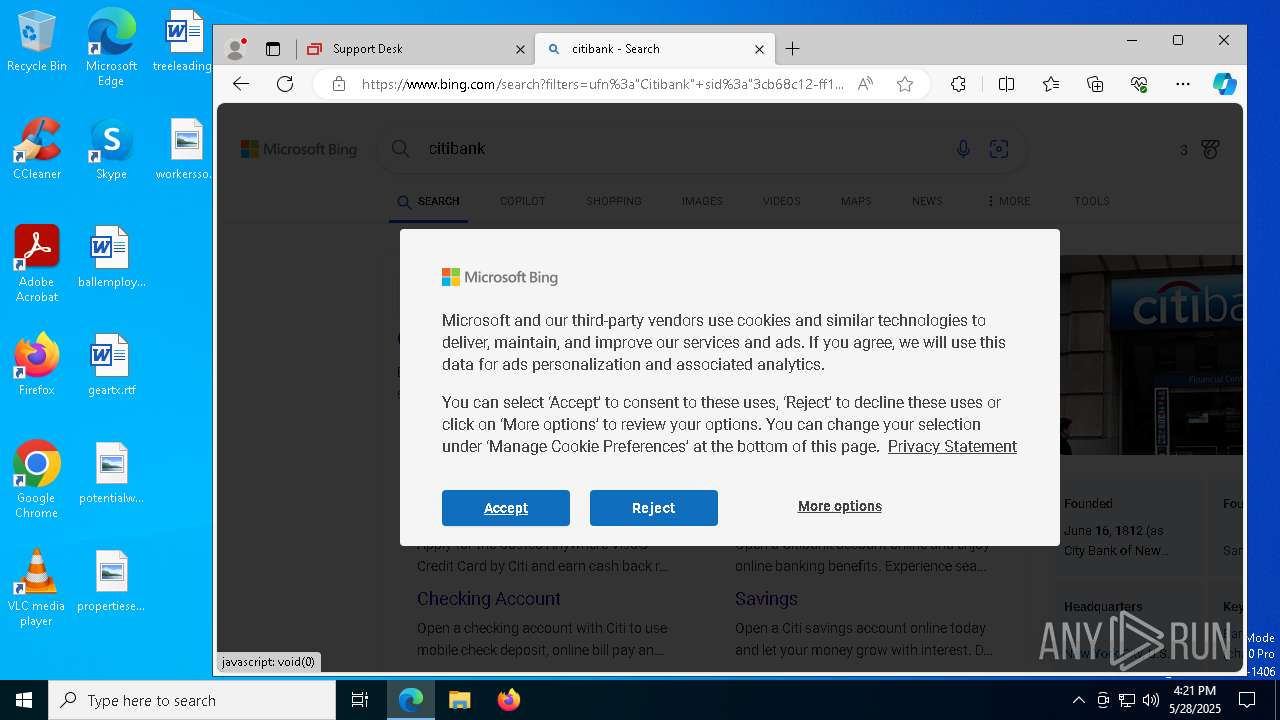Select the IMAGES search tab
1280x720 pixels.
click(702, 201)
